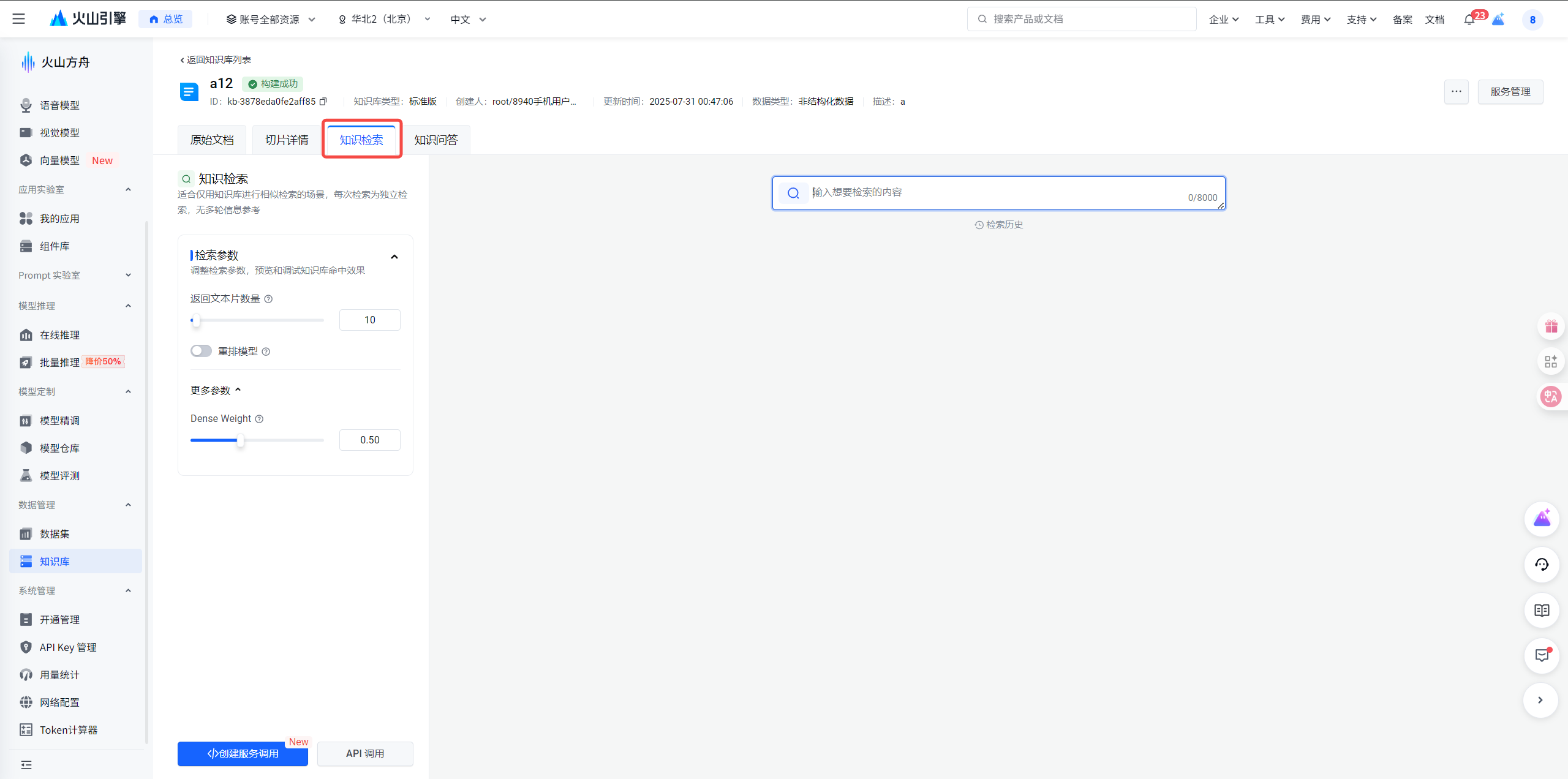Viewport: 1568px width, 779px height.
Task: Open 批量推理 in sidebar
Action: [x=59, y=363]
